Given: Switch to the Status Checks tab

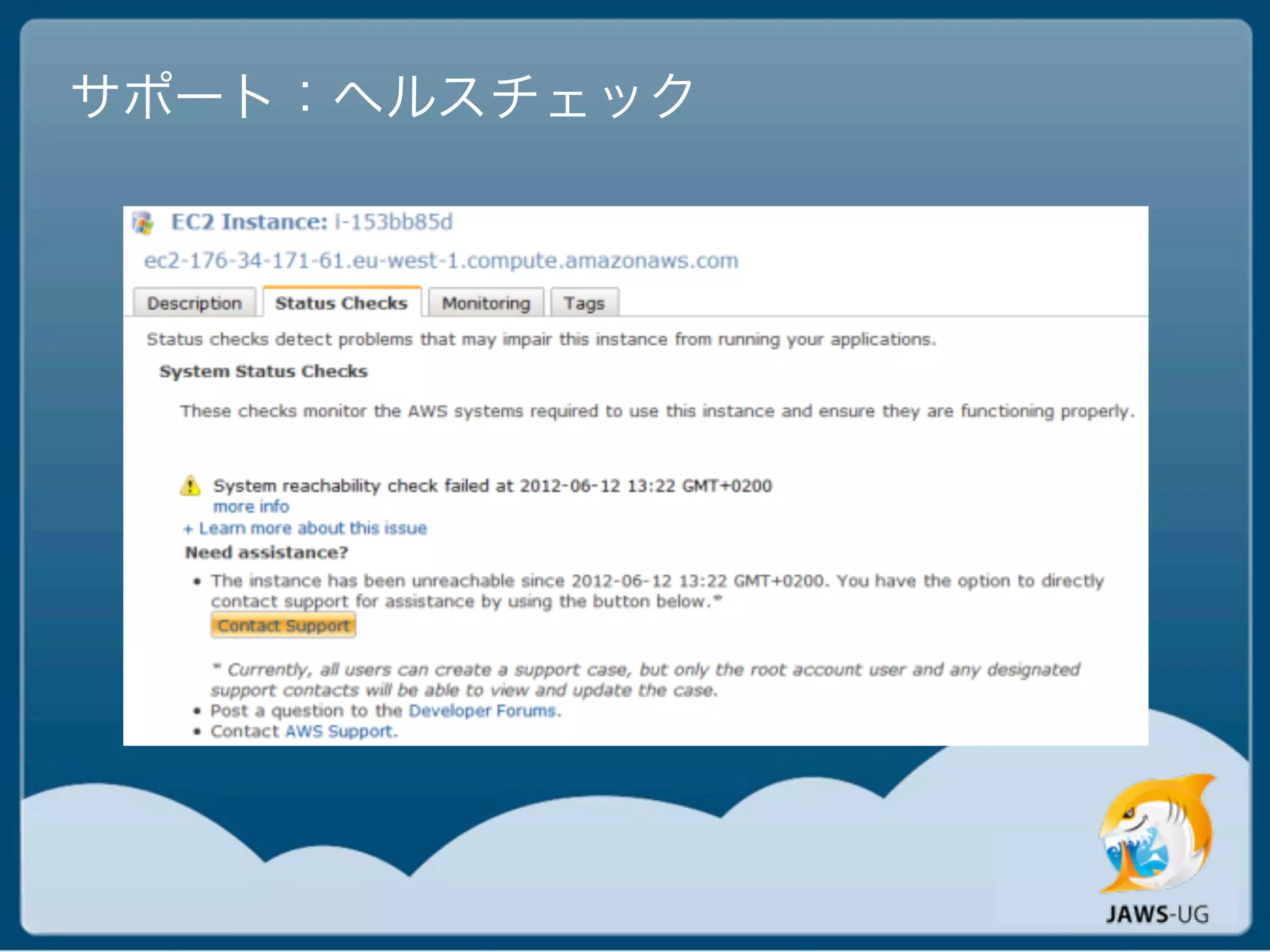Looking at the screenshot, I should click(341, 303).
